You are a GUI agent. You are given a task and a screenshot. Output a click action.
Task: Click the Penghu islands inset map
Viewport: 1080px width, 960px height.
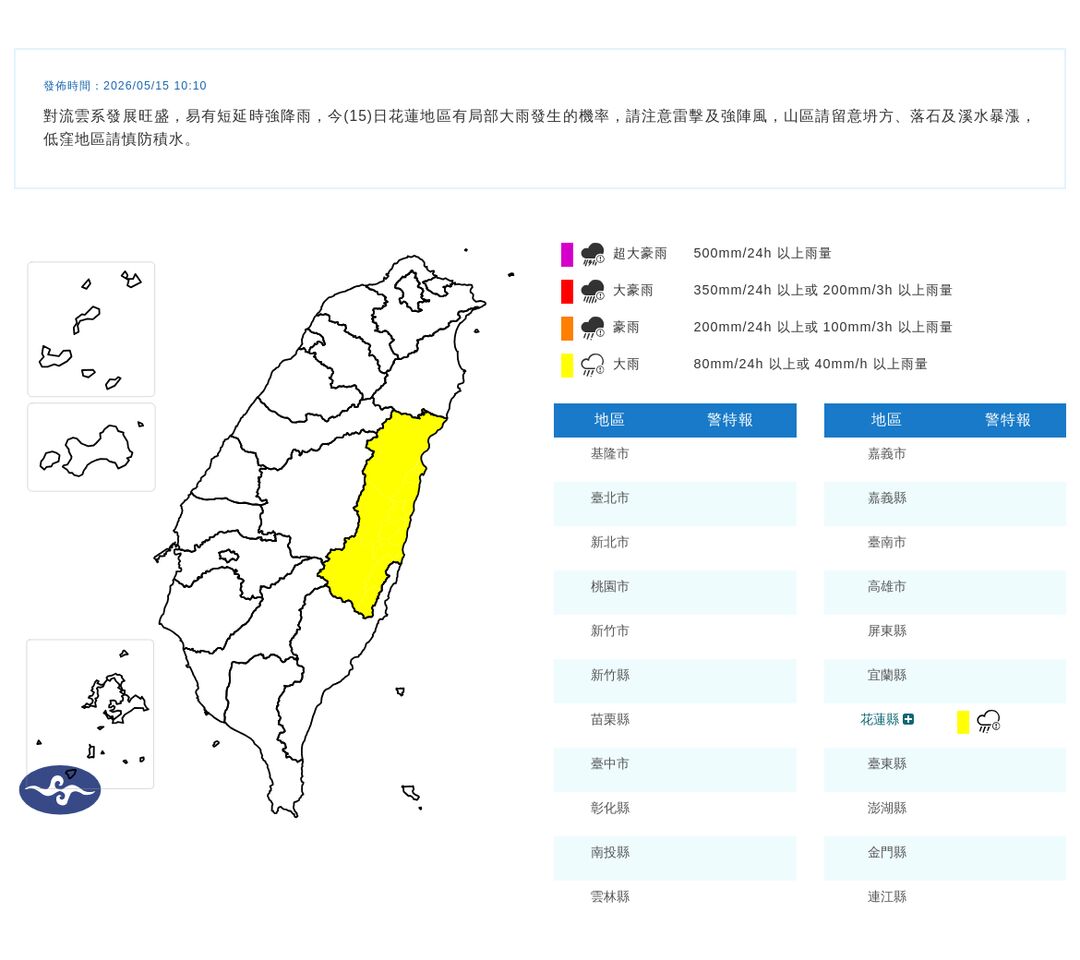(x=90, y=713)
